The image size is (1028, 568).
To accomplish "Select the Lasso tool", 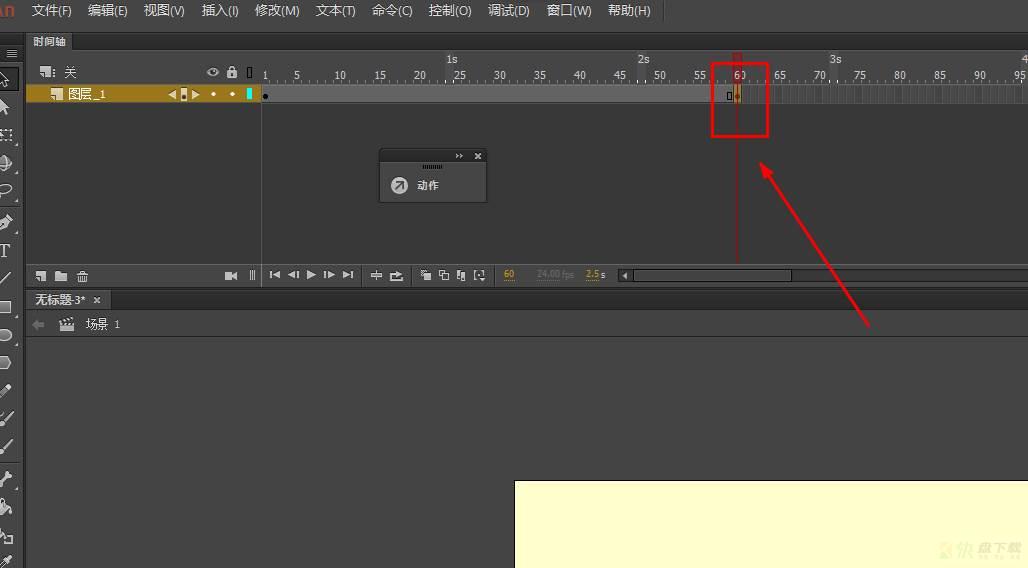I will coord(6,191).
